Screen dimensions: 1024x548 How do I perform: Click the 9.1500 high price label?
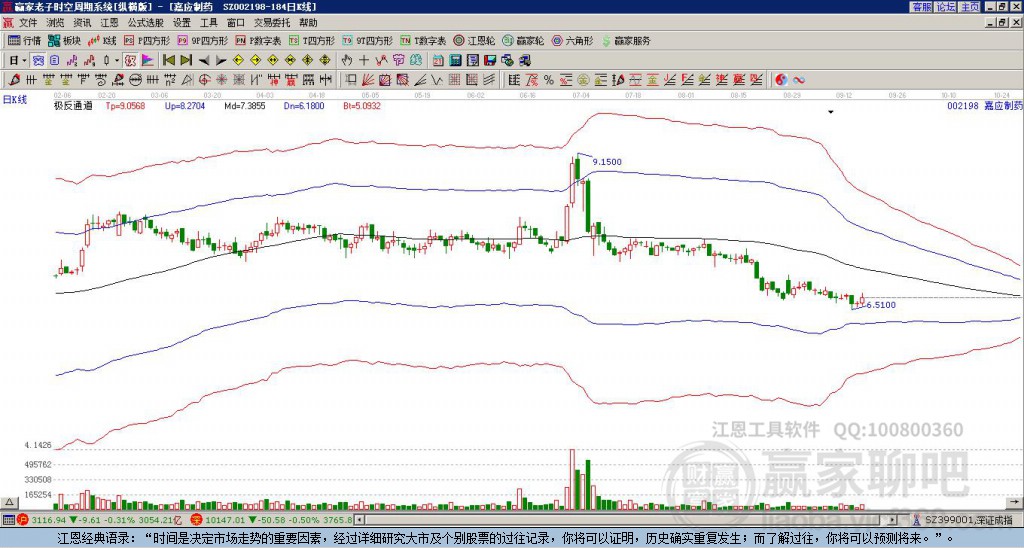point(607,162)
